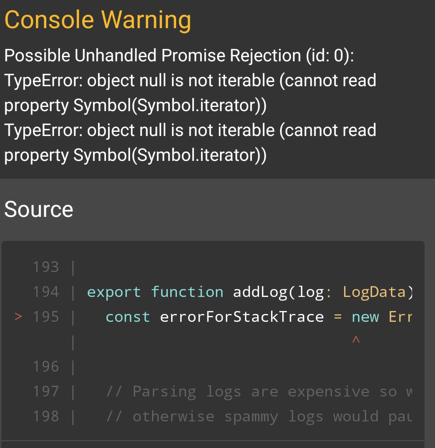Tap the Parsing logs are expensive comment
435x448 pixels.
pos(259,392)
